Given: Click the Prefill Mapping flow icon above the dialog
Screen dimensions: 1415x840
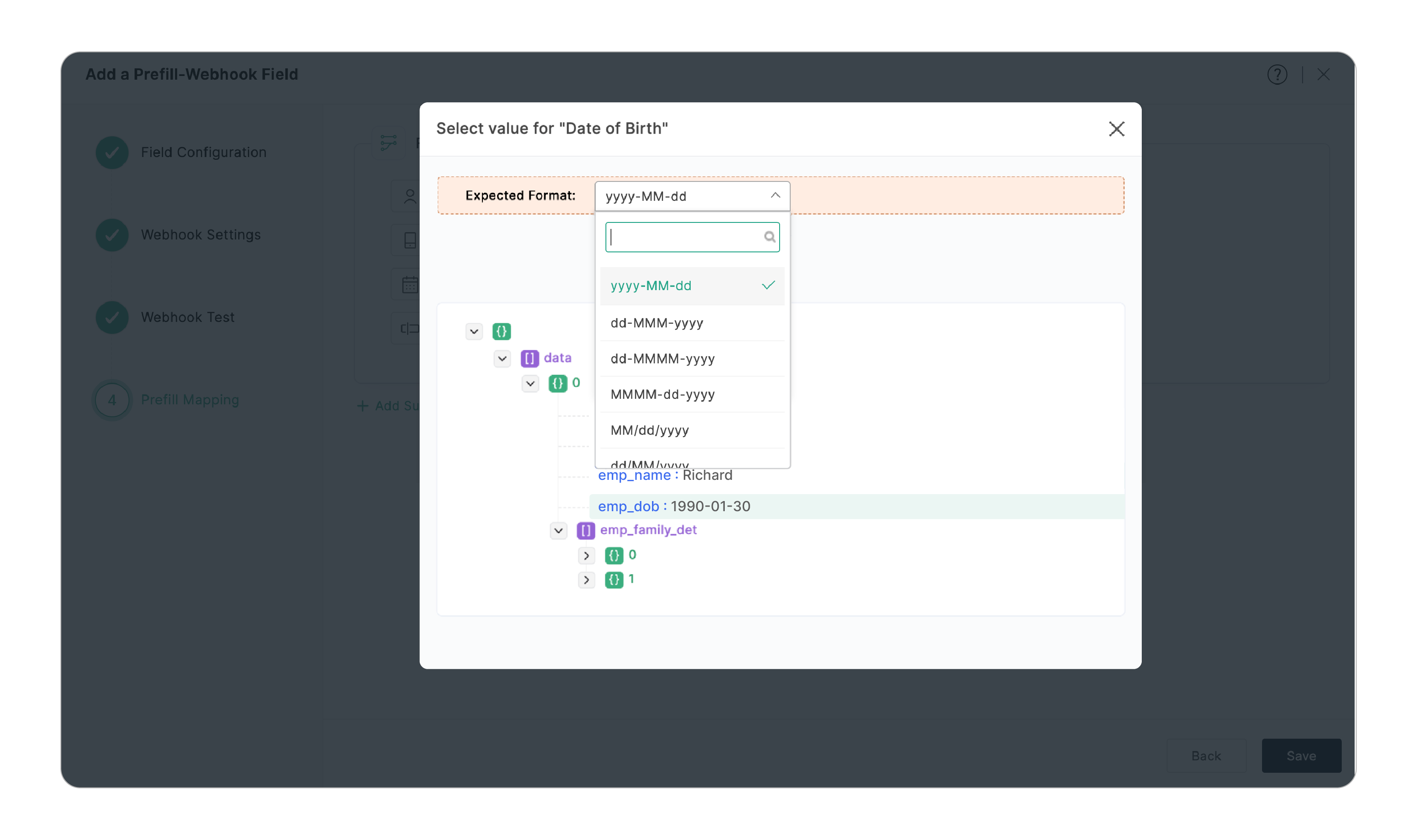Looking at the screenshot, I should click(388, 143).
